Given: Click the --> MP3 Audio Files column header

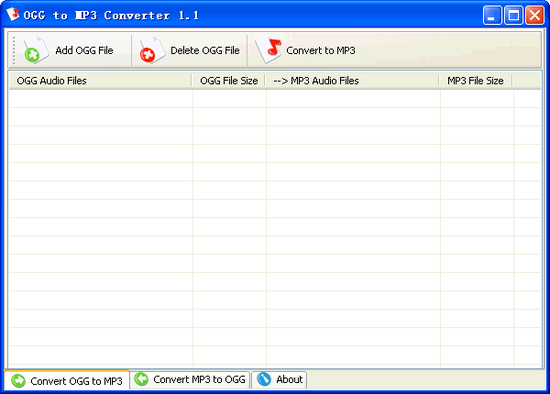Looking at the screenshot, I should 353,81.
